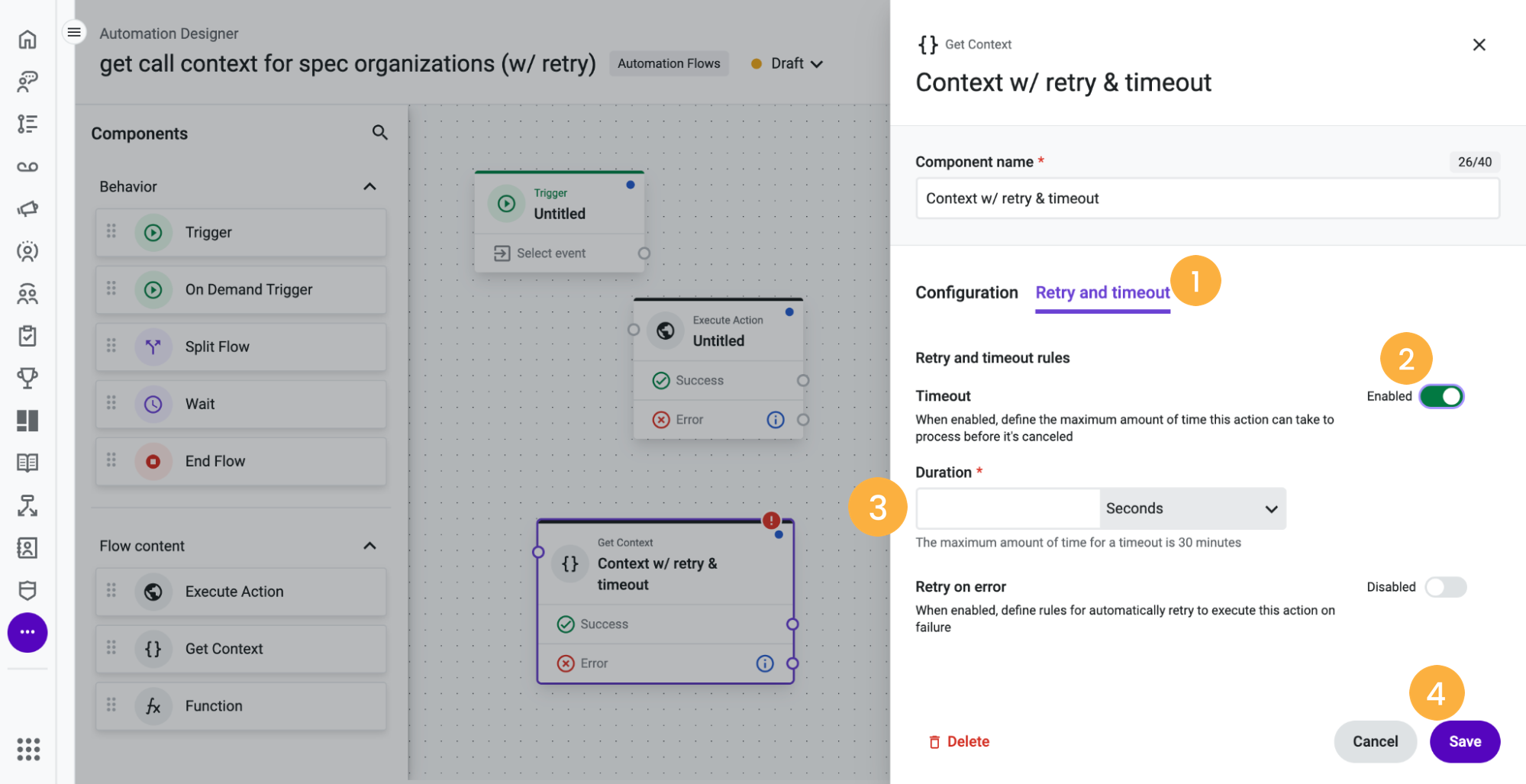Screen dimensions: 1526x784
Task: Open the task list icon in left sidebar
Action: pos(27,124)
